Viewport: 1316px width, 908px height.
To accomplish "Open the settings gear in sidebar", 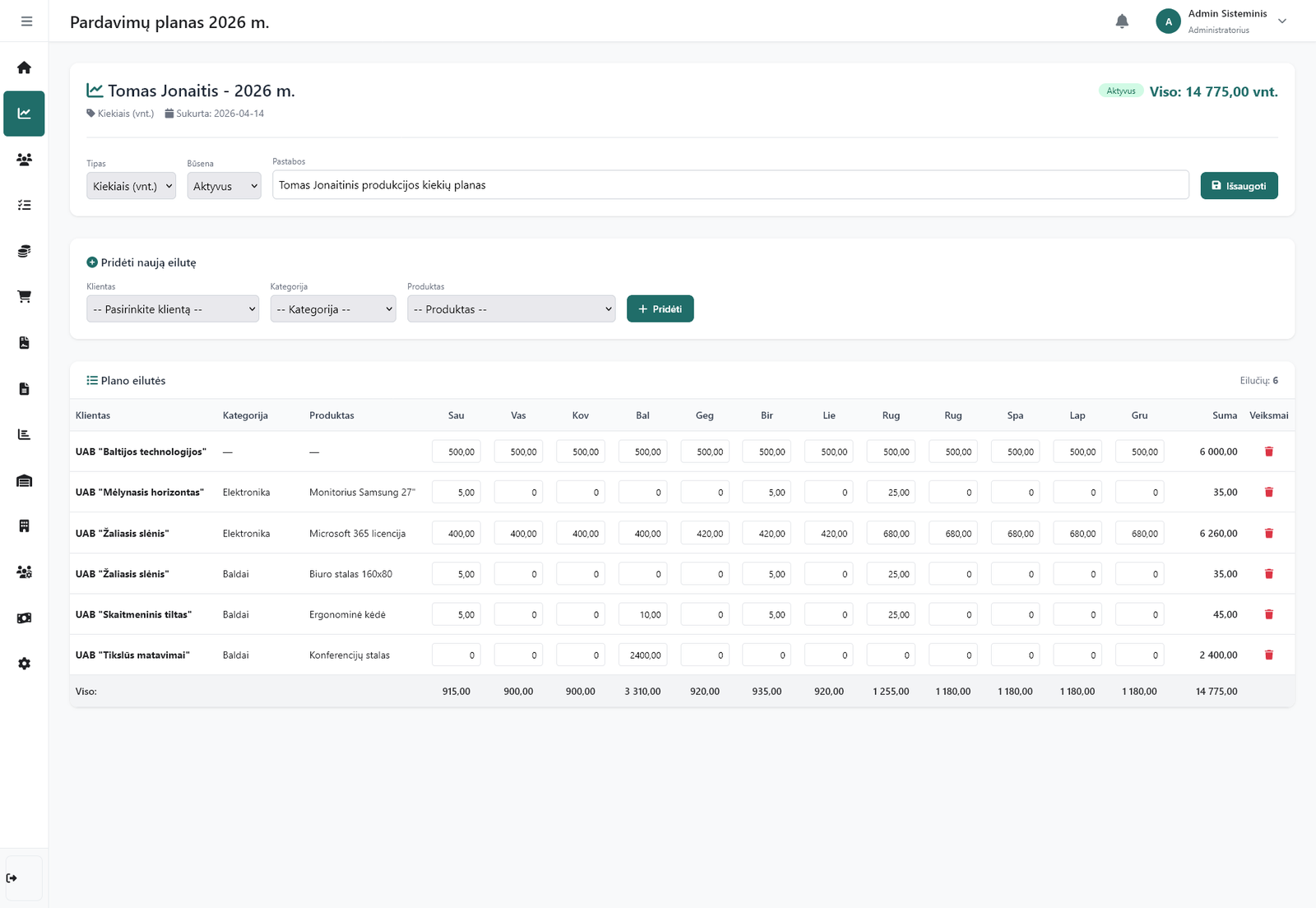I will pyautogui.click(x=24, y=664).
